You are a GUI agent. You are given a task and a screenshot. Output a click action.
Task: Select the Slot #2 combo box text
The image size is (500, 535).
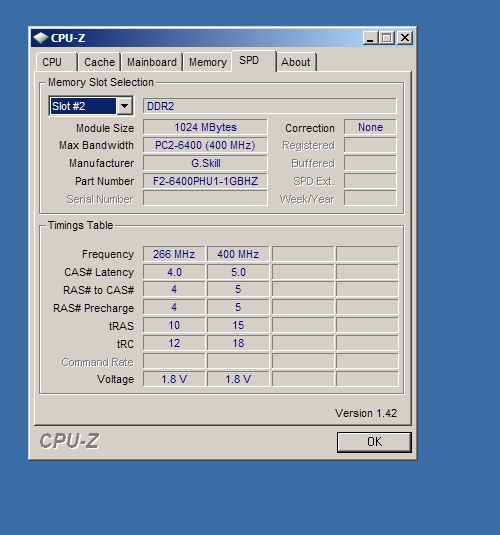tap(83, 106)
